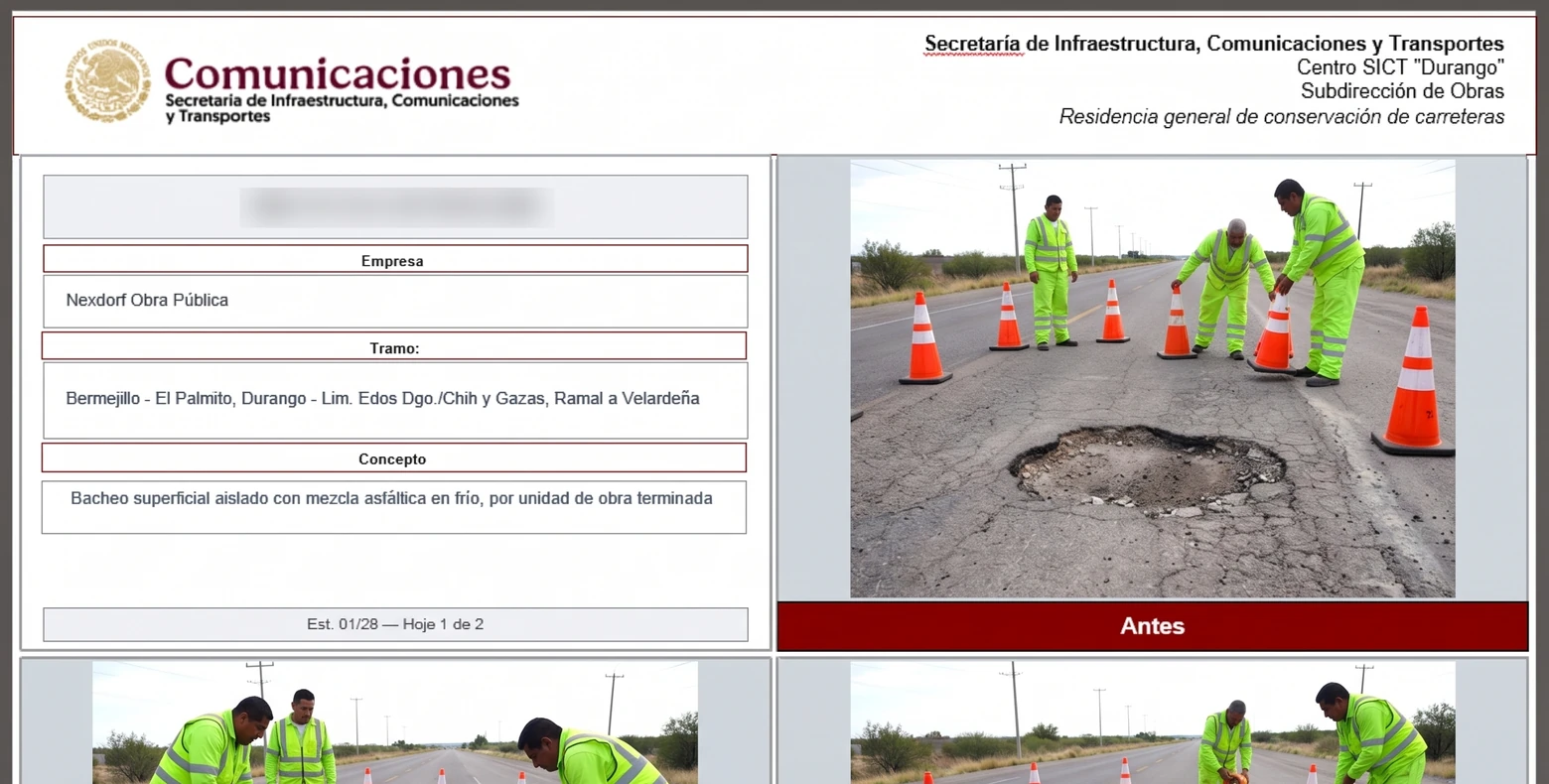The width and height of the screenshot is (1549, 784).
Task: Open the workers photo below the Est. 01/28 footer
Action: pyautogui.click(x=395, y=722)
